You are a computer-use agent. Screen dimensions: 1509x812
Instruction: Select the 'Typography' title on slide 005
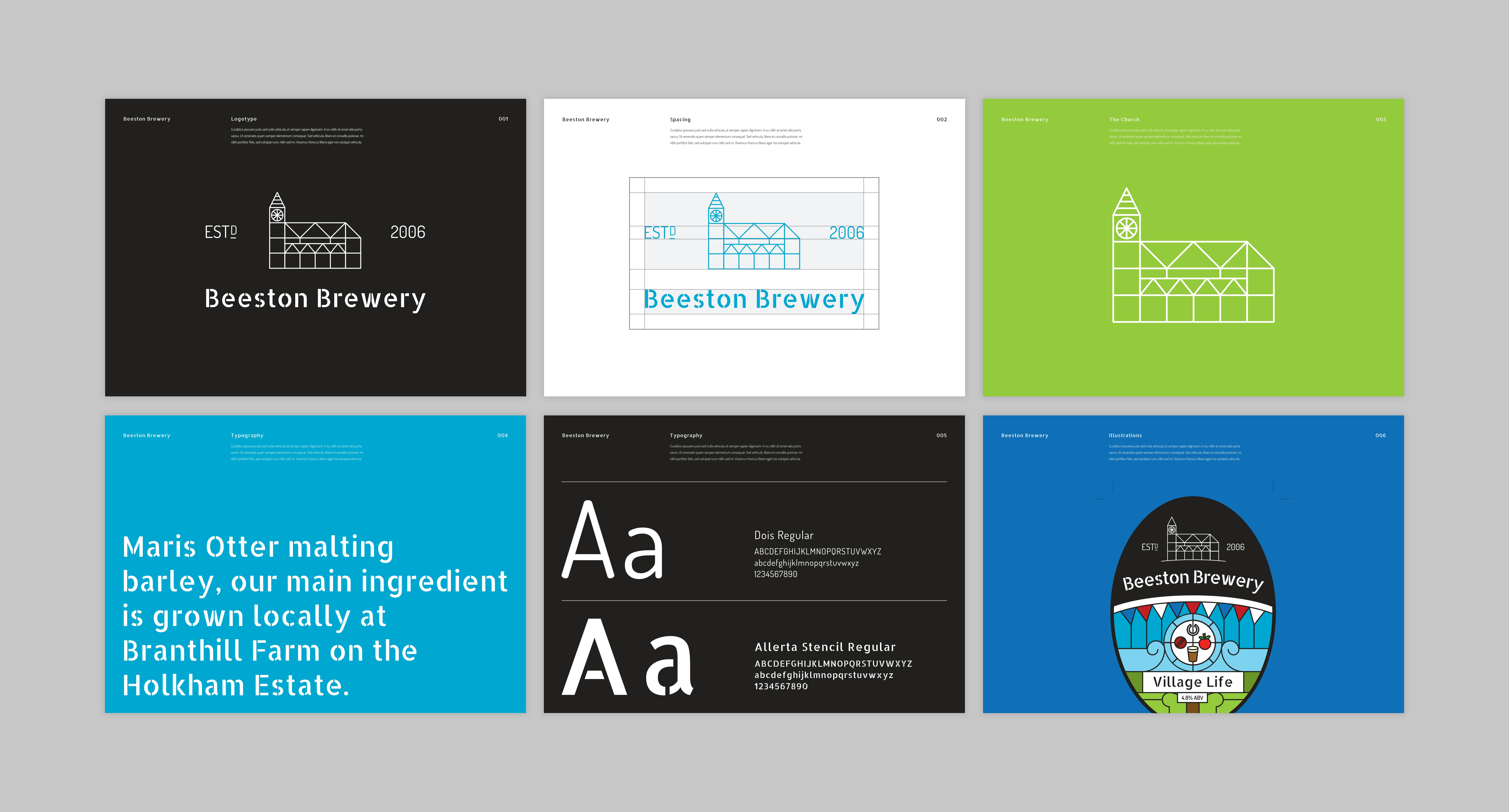686,436
